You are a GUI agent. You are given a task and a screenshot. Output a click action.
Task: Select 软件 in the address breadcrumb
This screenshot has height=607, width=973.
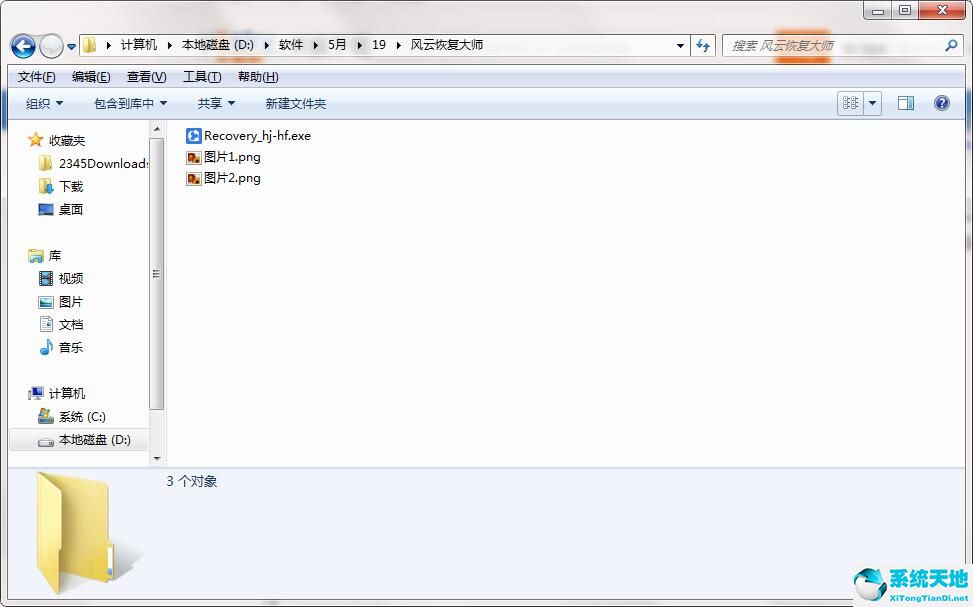pos(290,45)
